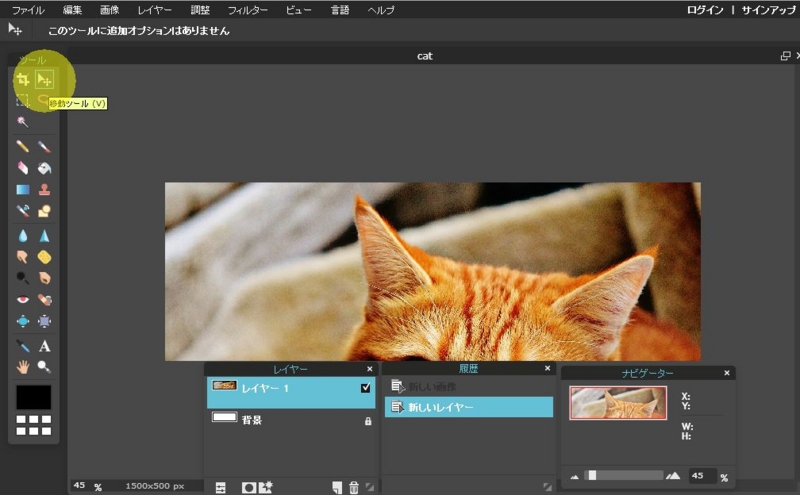Viewport: 800px width, 495px height.
Task: Open the レイヤー menu
Action: pyautogui.click(x=155, y=10)
